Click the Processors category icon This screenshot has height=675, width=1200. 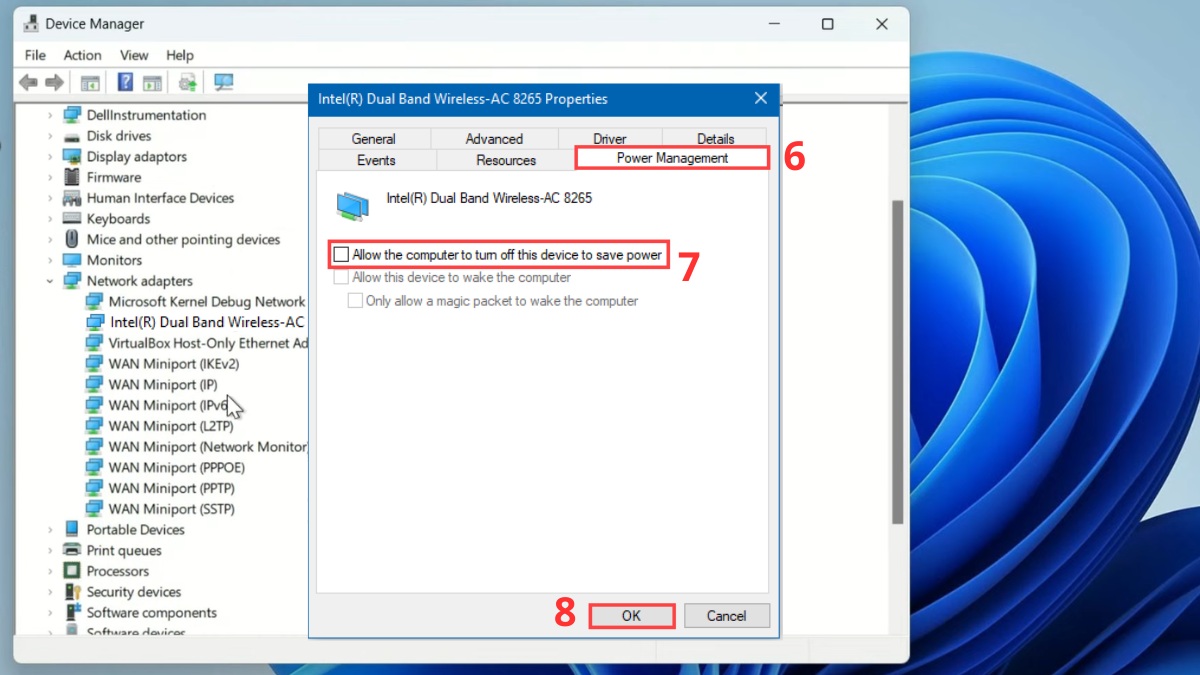pos(72,571)
